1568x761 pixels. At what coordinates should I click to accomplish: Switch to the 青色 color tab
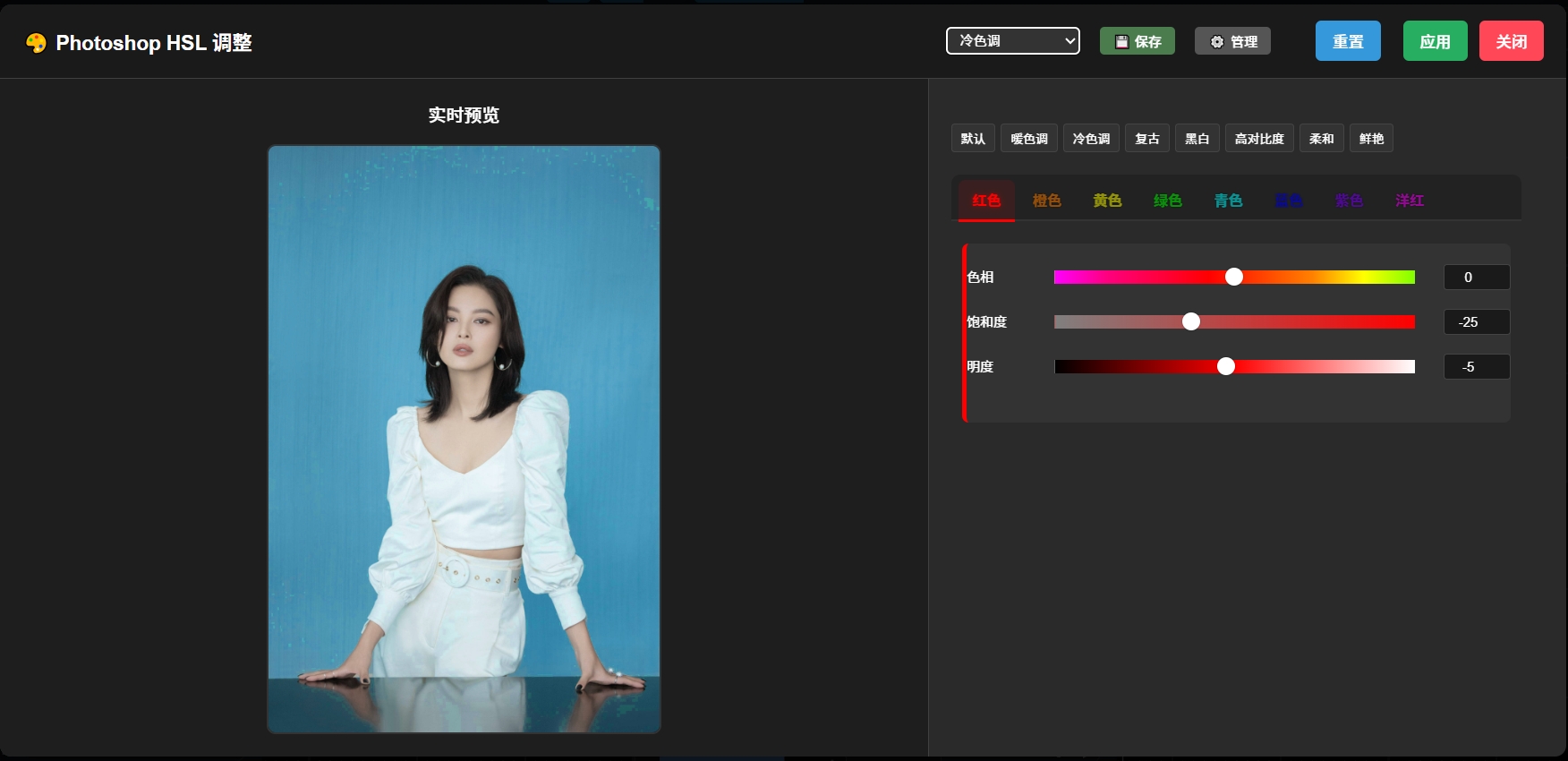coord(1228,201)
